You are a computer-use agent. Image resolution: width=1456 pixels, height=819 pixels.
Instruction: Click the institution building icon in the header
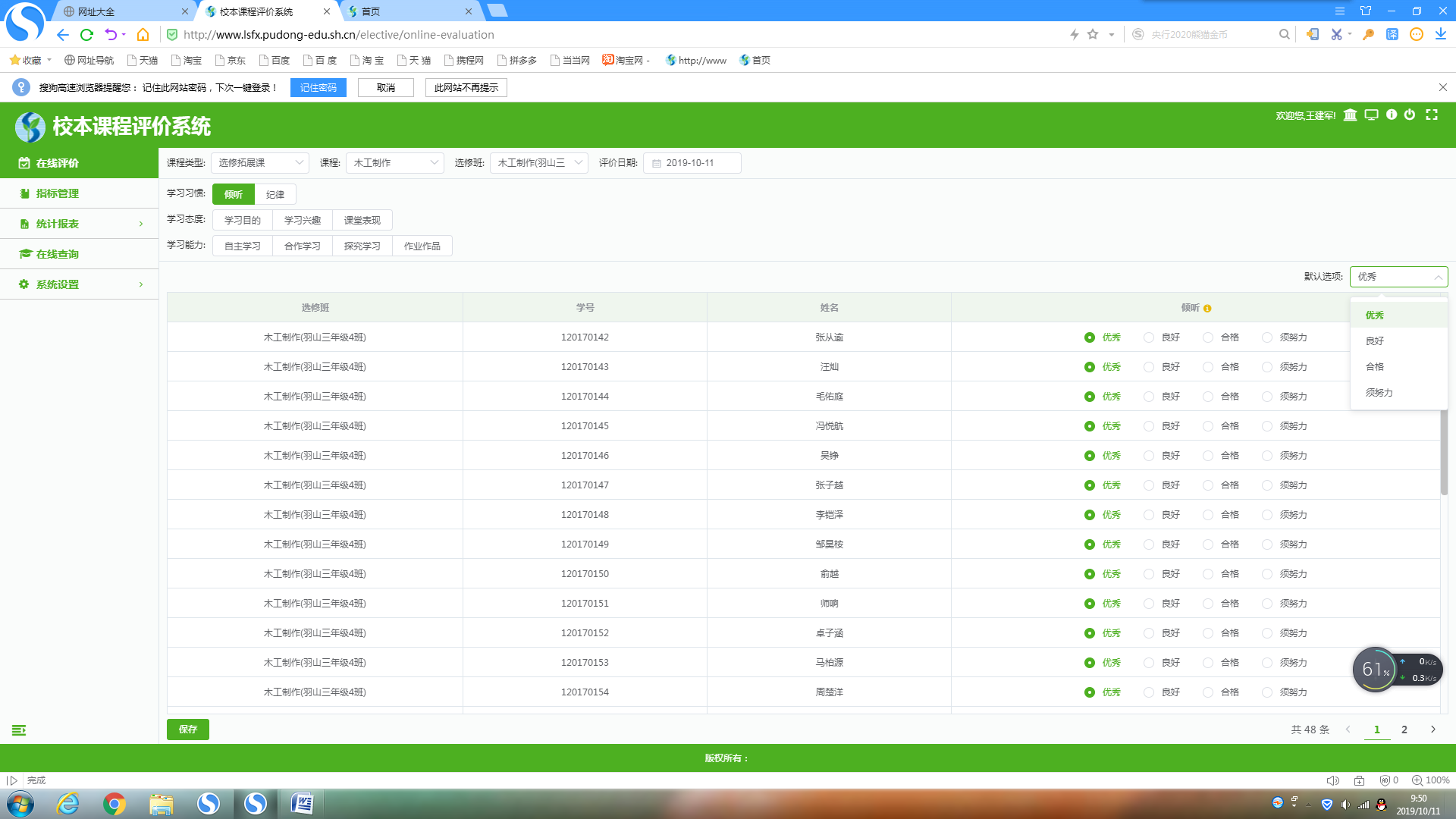pos(1350,115)
